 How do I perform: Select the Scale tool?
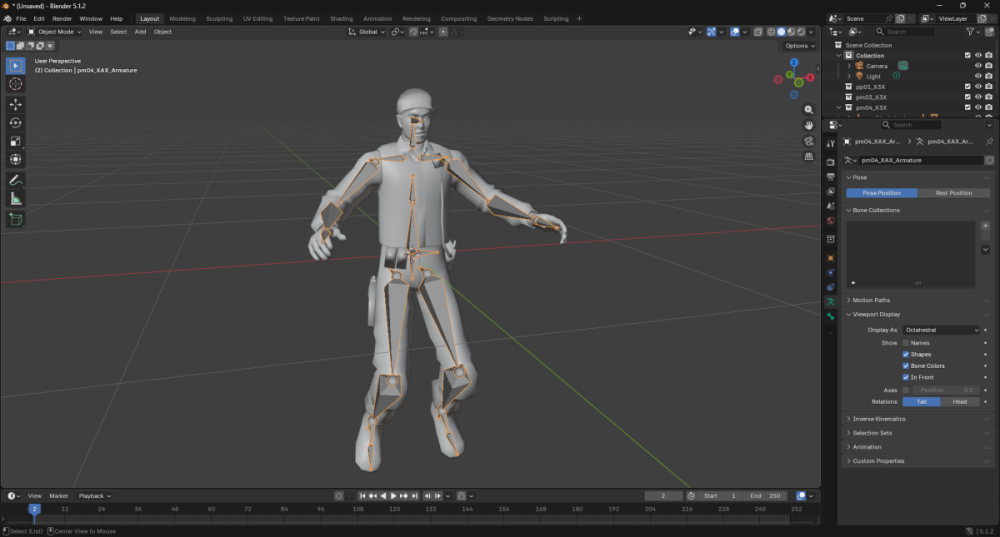16,141
